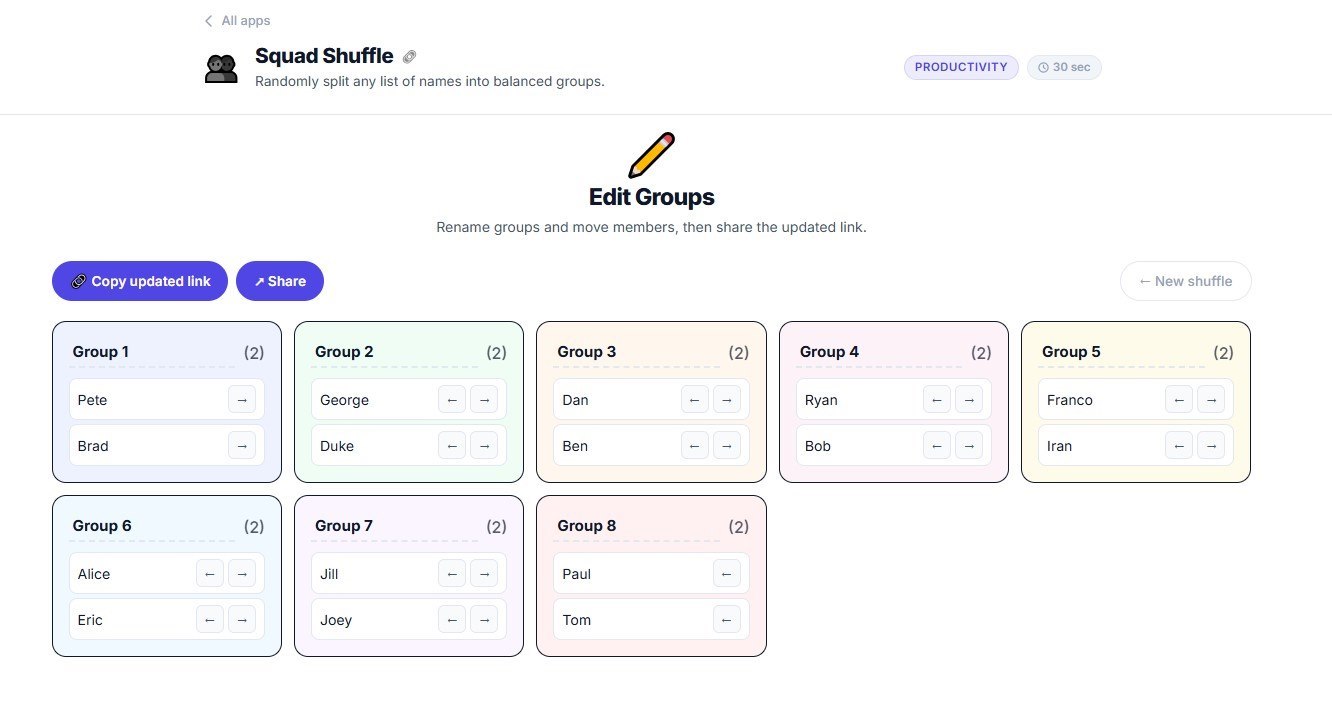1332x710 pixels.
Task: Move Pete to the next group
Action: [241, 400]
